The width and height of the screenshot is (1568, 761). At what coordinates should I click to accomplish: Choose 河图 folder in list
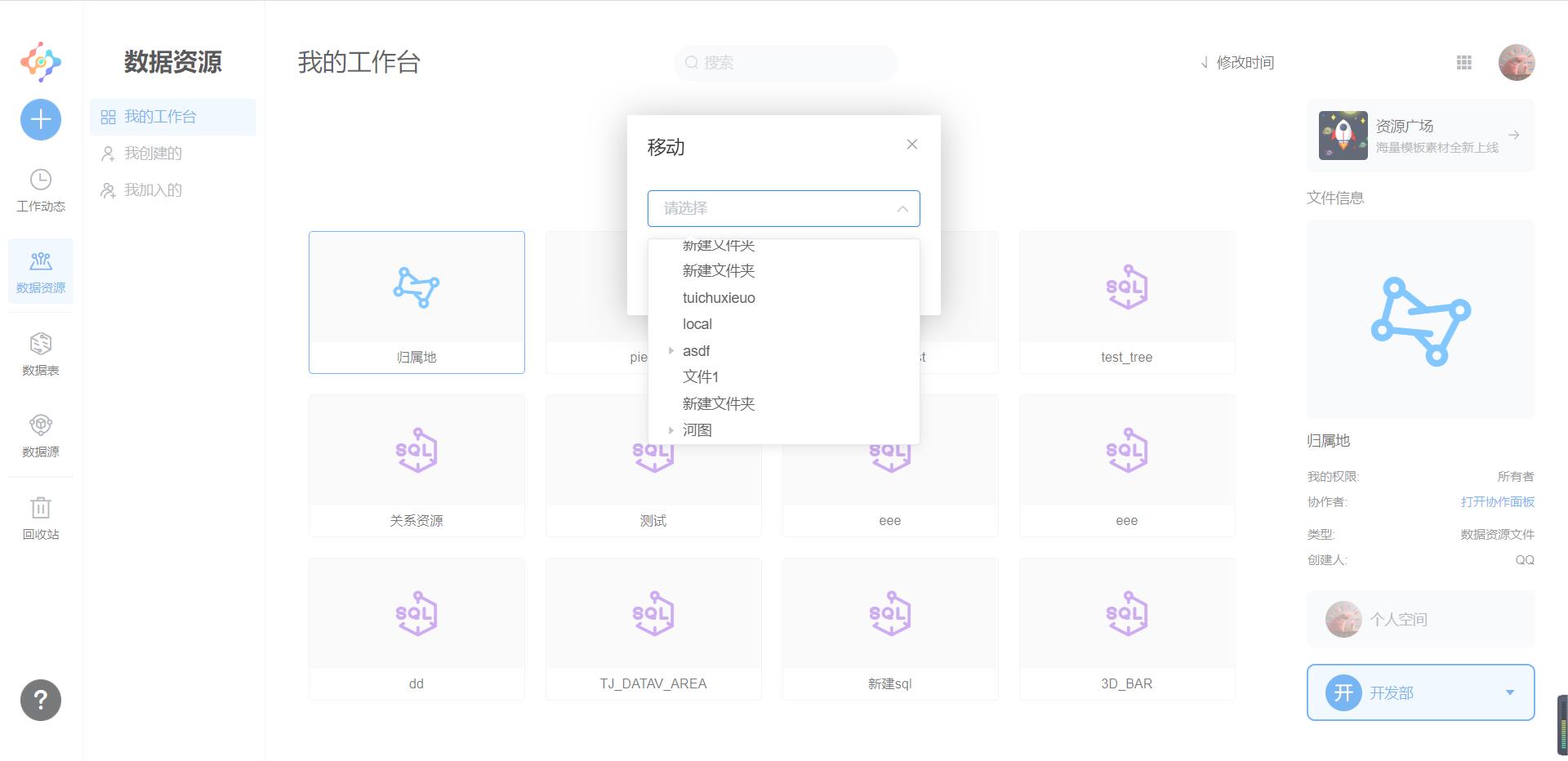pyautogui.click(x=697, y=429)
